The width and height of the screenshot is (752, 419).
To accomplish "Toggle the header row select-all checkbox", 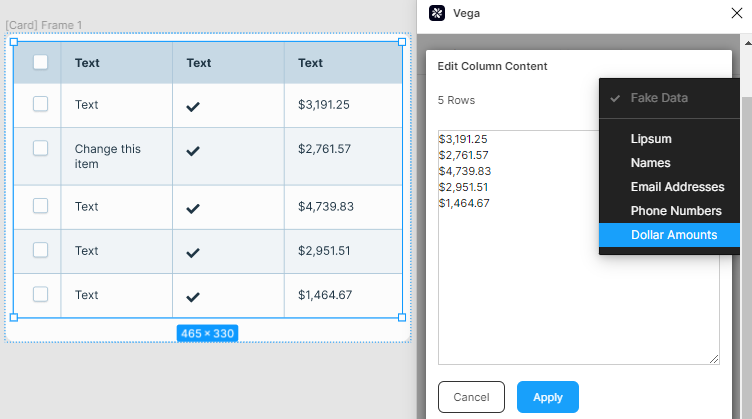I will point(40,62).
